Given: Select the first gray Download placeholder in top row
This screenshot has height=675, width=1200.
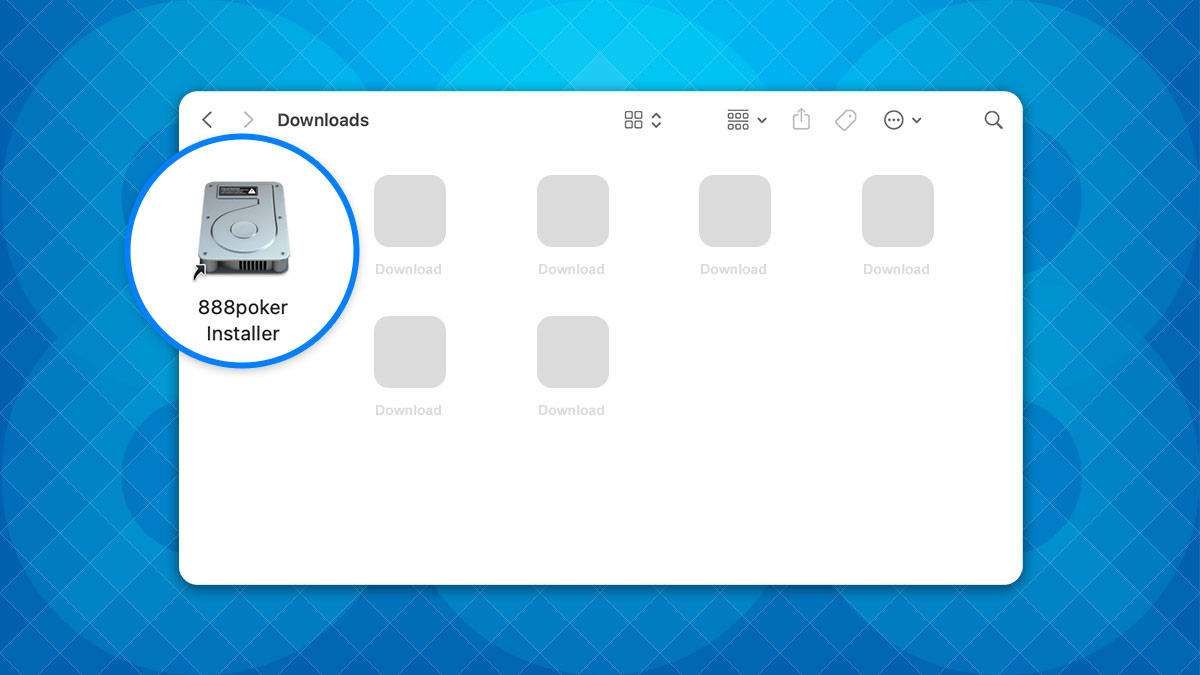Looking at the screenshot, I should point(409,211).
